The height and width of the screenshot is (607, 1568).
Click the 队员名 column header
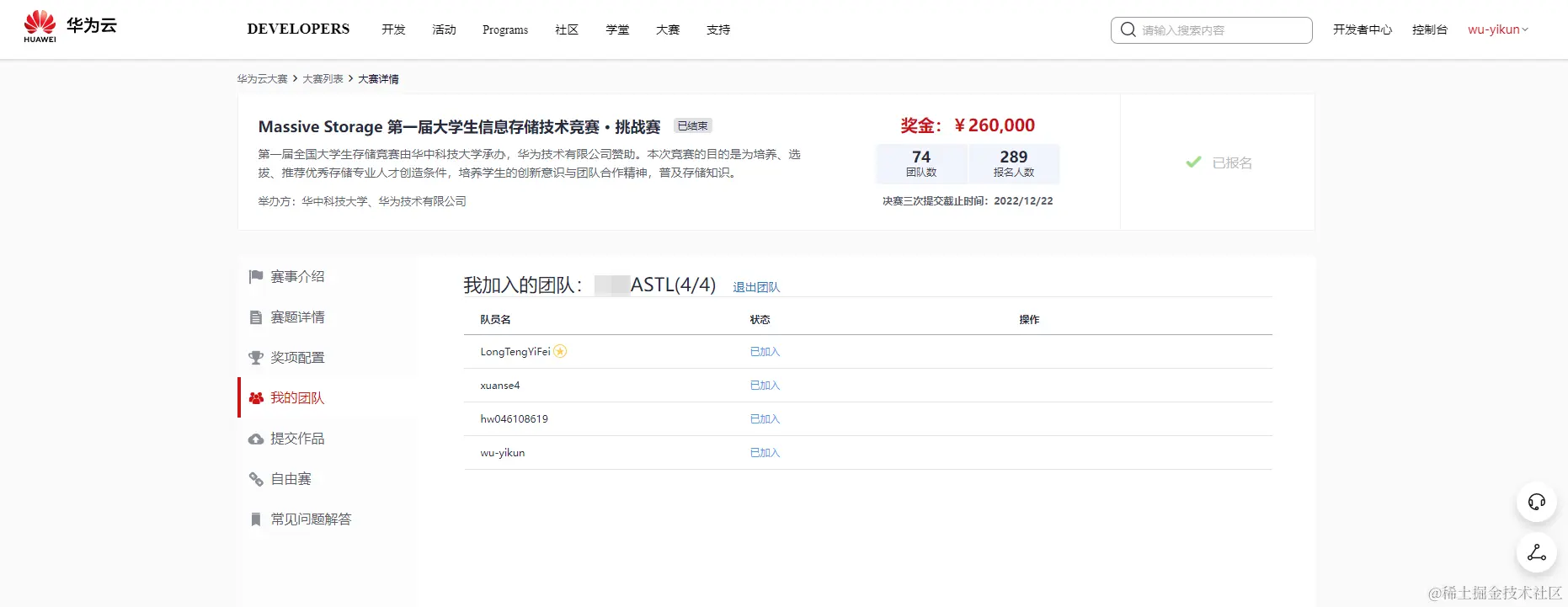point(495,319)
